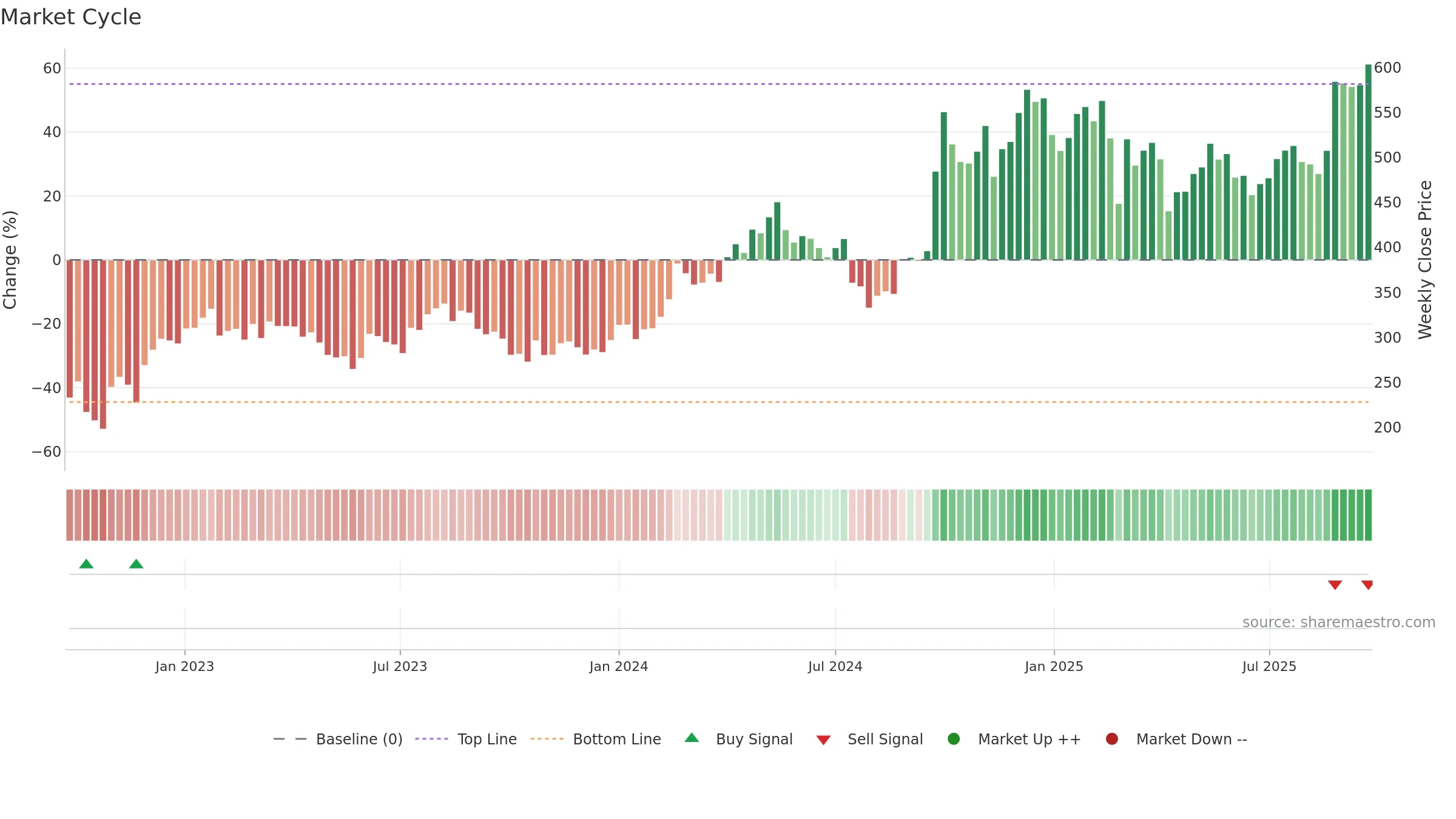This screenshot has width=1456, height=819.
Task: Click the red Sell Signal legend triangle icon
Action: pyautogui.click(x=823, y=740)
